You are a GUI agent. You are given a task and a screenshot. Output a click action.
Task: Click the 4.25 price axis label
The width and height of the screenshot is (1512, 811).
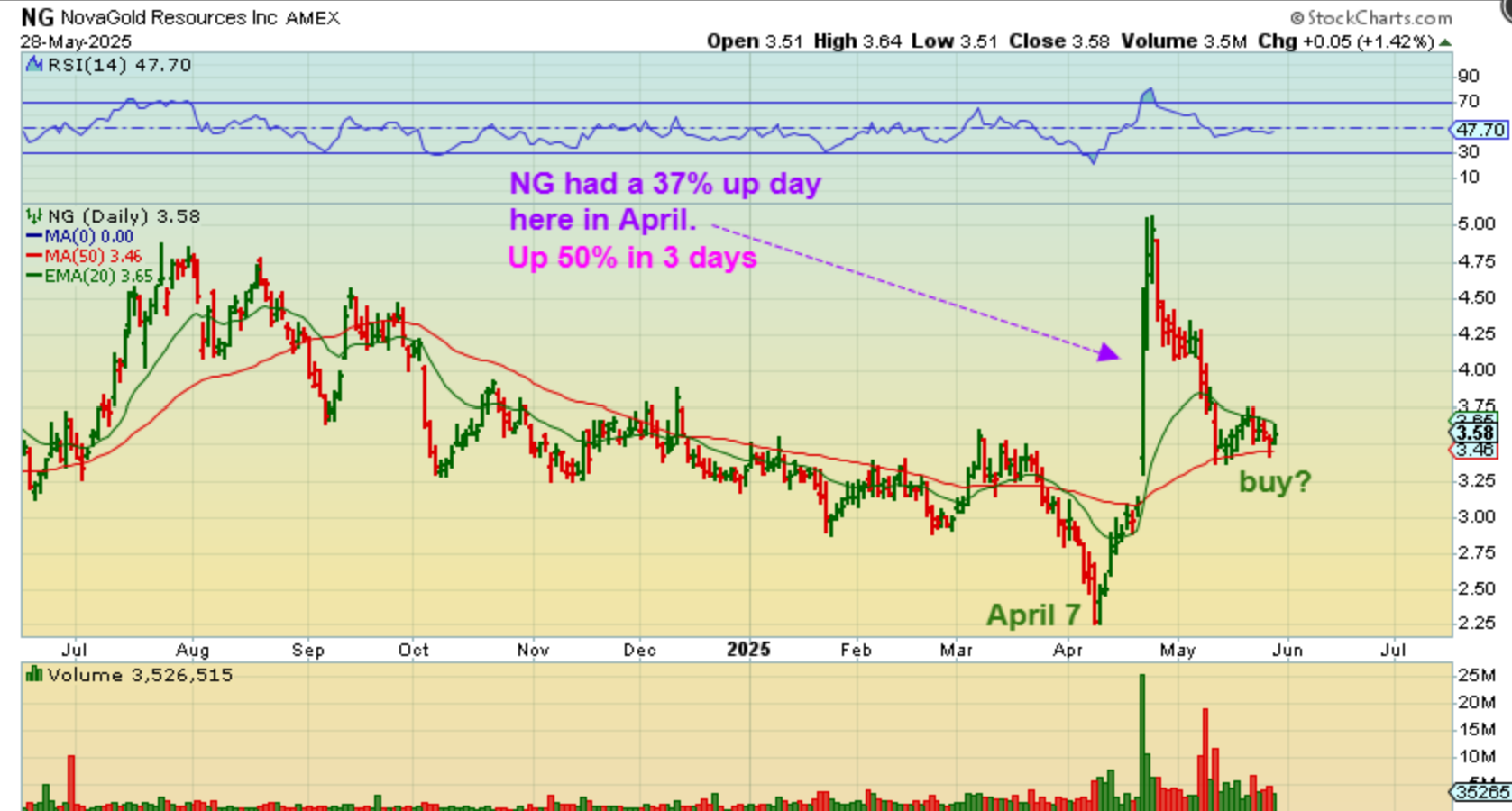[1477, 333]
